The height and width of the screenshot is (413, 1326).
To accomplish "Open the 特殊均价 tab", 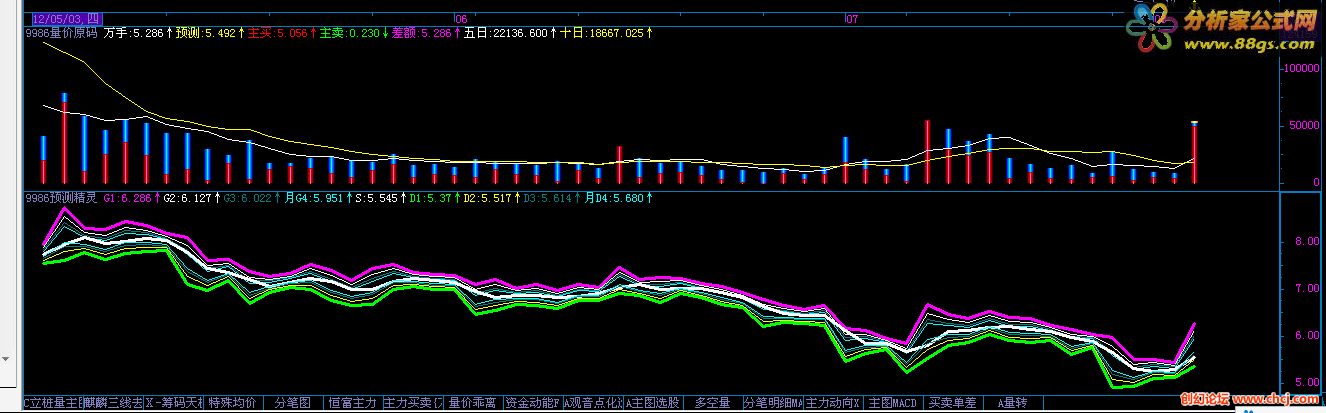I will pyautogui.click(x=233, y=403).
